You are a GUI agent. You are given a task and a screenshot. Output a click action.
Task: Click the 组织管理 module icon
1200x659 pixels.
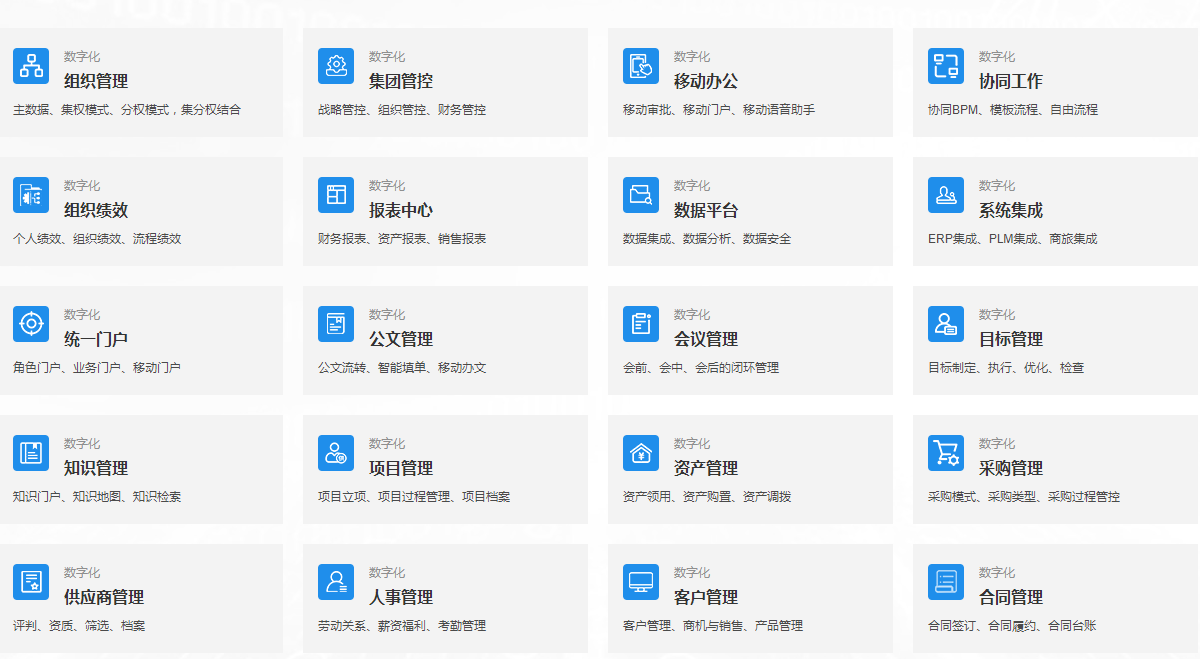(x=30, y=65)
